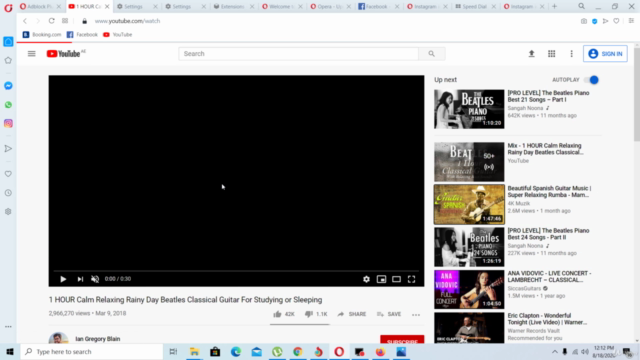Open Booking.com bookmark

tap(42, 35)
